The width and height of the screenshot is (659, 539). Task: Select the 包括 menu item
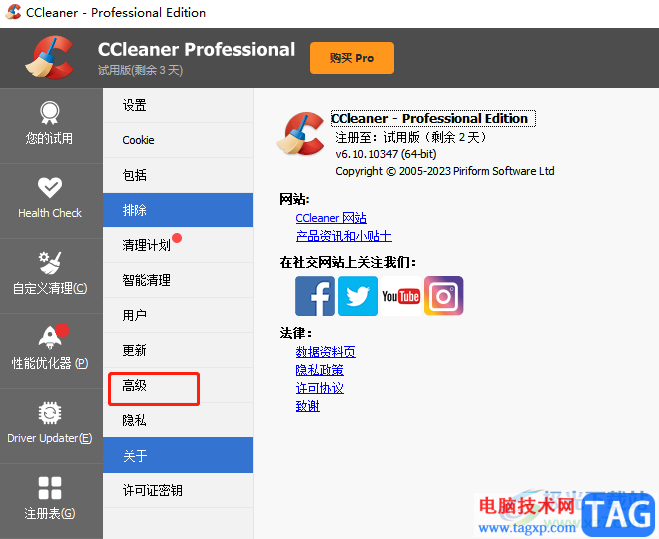[x=178, y=175]
